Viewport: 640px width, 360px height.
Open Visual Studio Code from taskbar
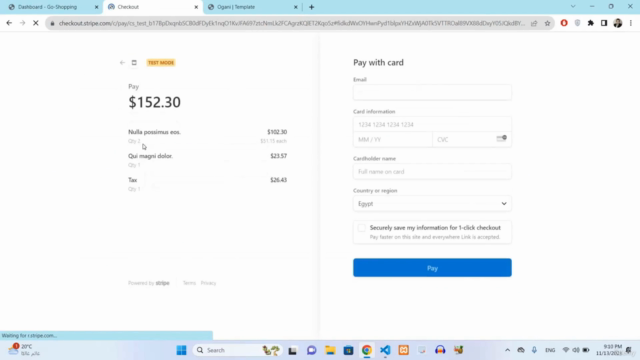click(385, 350)
